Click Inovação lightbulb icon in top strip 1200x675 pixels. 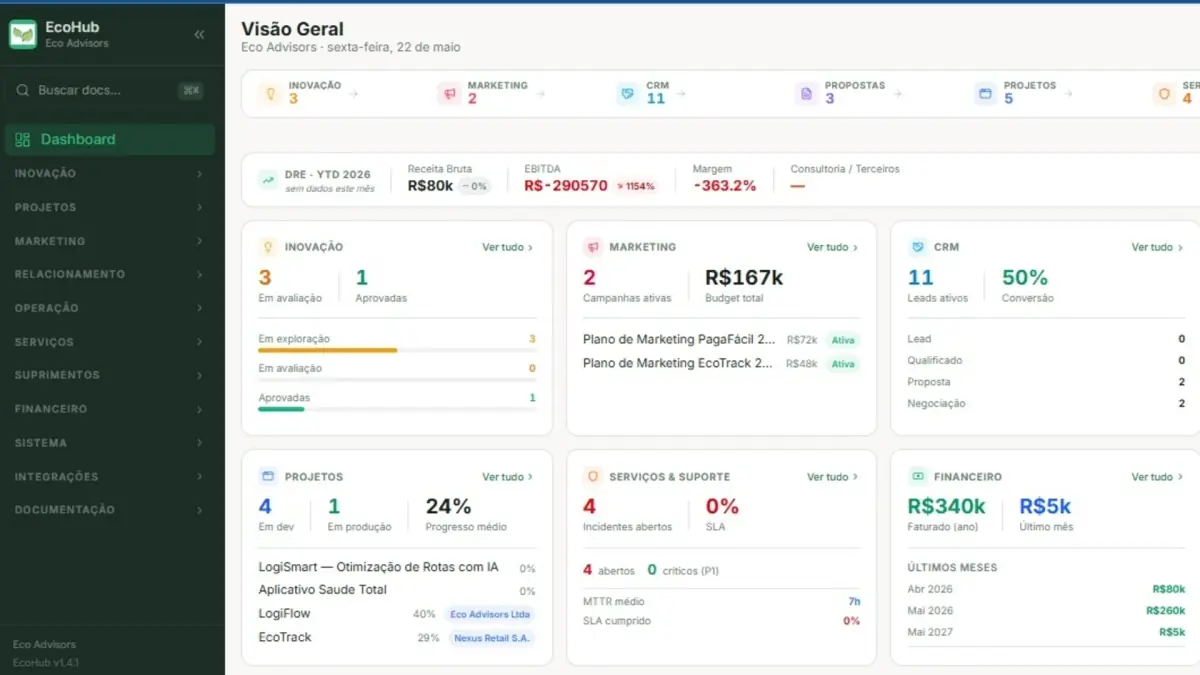(x=269, y=93)
